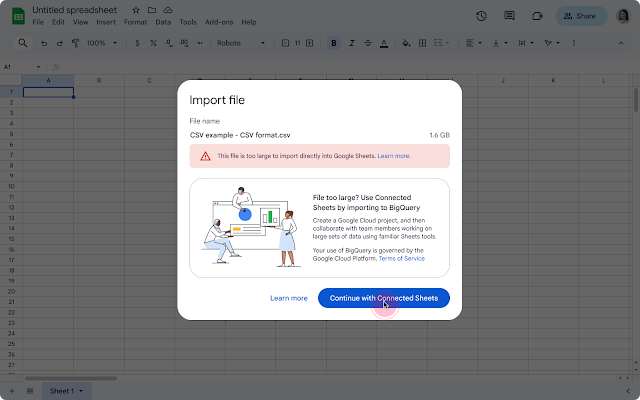Screen dimensions: 640x400
Task: Open the Add-ons menu
Action: 216,22
